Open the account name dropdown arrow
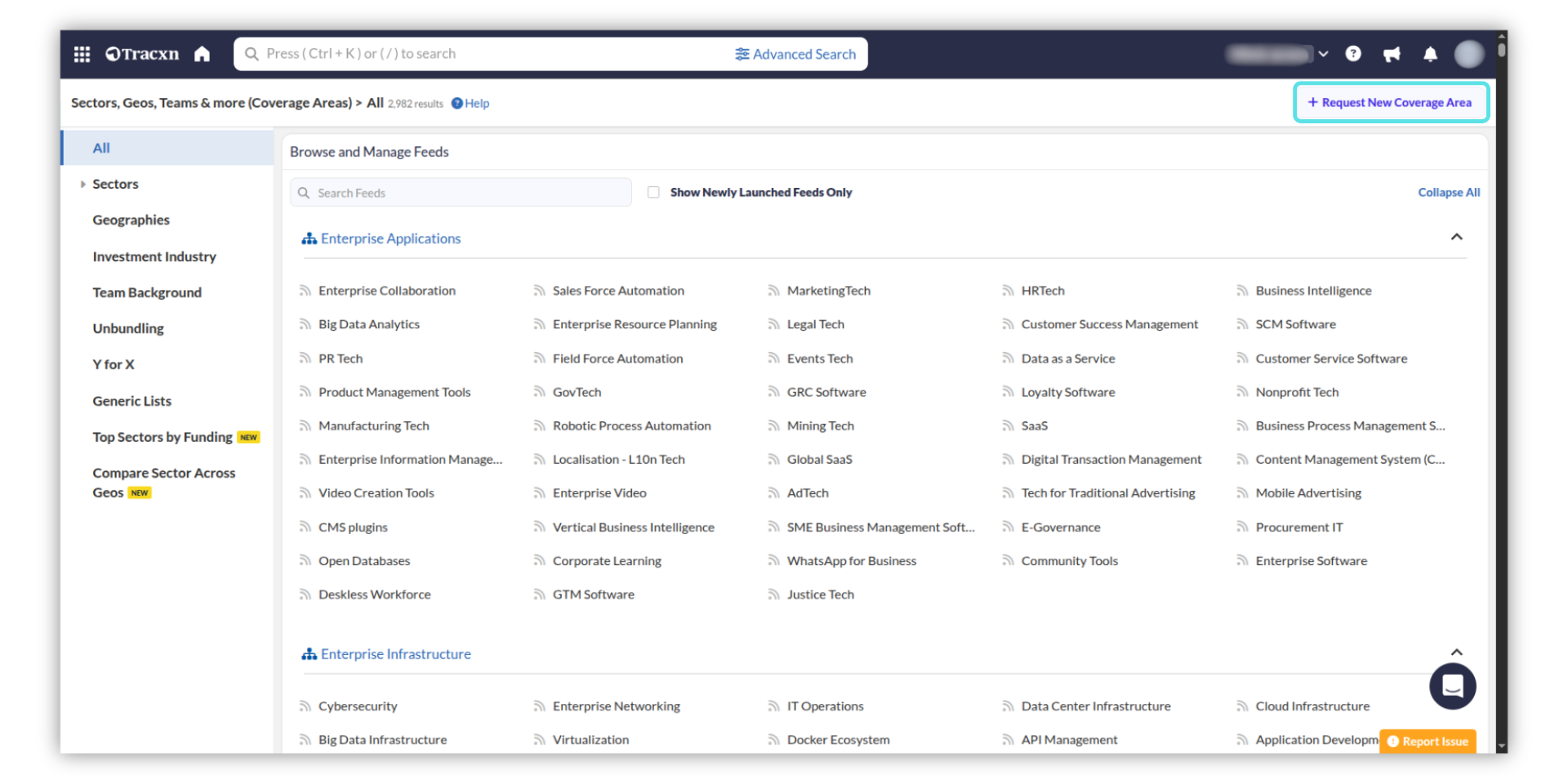Image resolution: width=1568 pixels, height=784 pixels. point(1323,54)
